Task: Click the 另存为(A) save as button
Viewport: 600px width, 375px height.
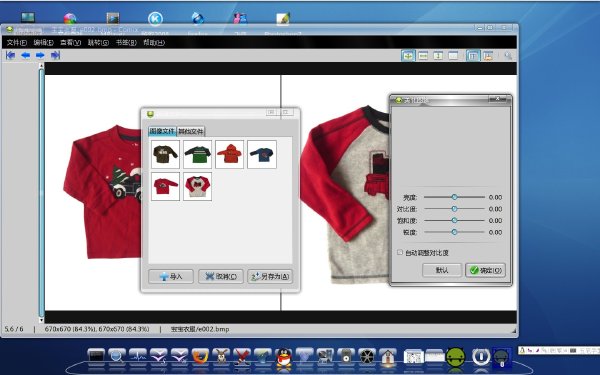Action: pyautogui.click(x=270, y=276)
